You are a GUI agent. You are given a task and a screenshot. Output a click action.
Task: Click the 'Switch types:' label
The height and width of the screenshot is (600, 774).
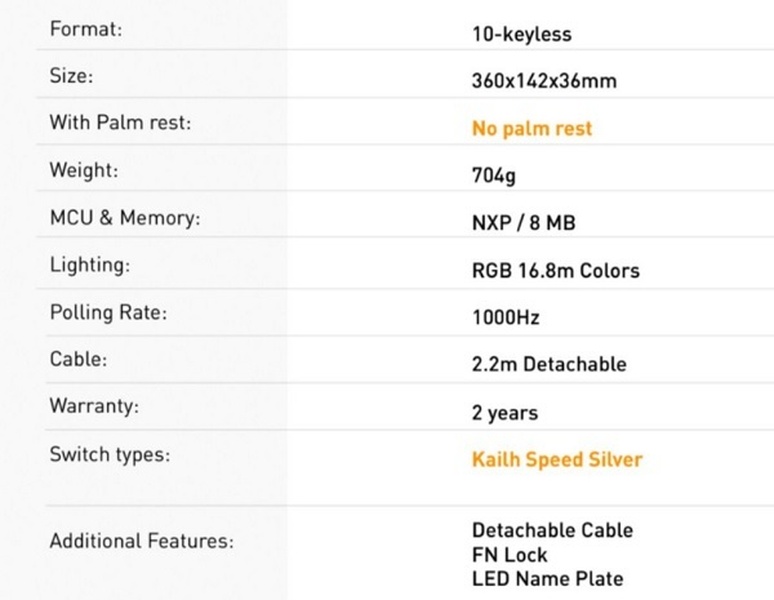click(110, 454)
